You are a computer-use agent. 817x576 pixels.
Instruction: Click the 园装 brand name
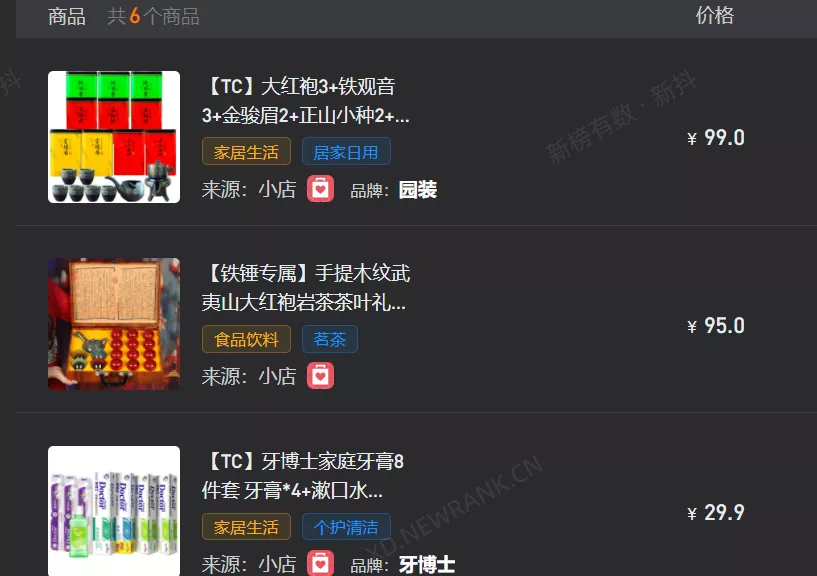pyautogui.click(x=417, y=190)
